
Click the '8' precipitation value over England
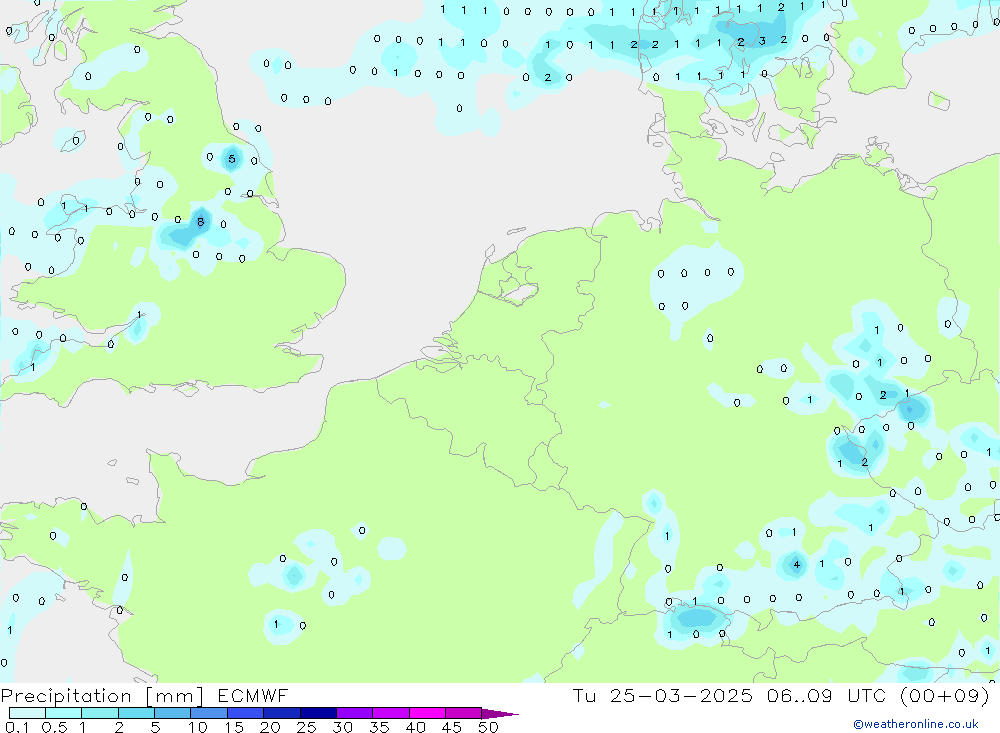tap(200, 222)
